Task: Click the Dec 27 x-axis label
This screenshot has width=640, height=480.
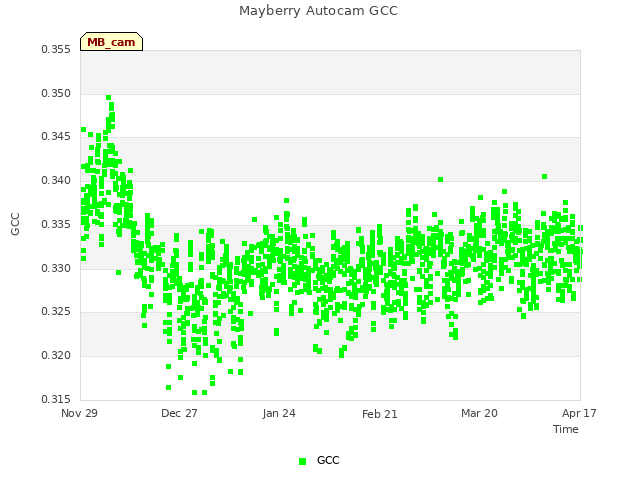Action: point(179,413)
